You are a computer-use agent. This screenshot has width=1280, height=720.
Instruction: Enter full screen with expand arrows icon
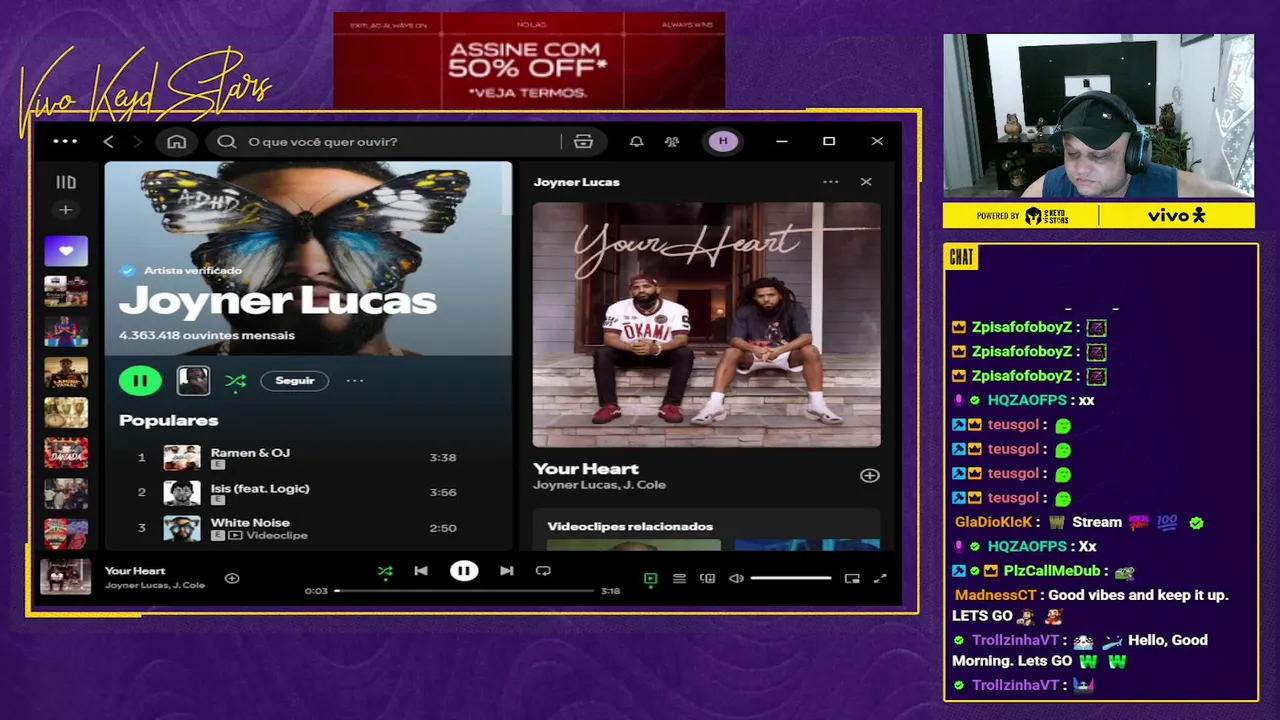[x=880, y=578]
